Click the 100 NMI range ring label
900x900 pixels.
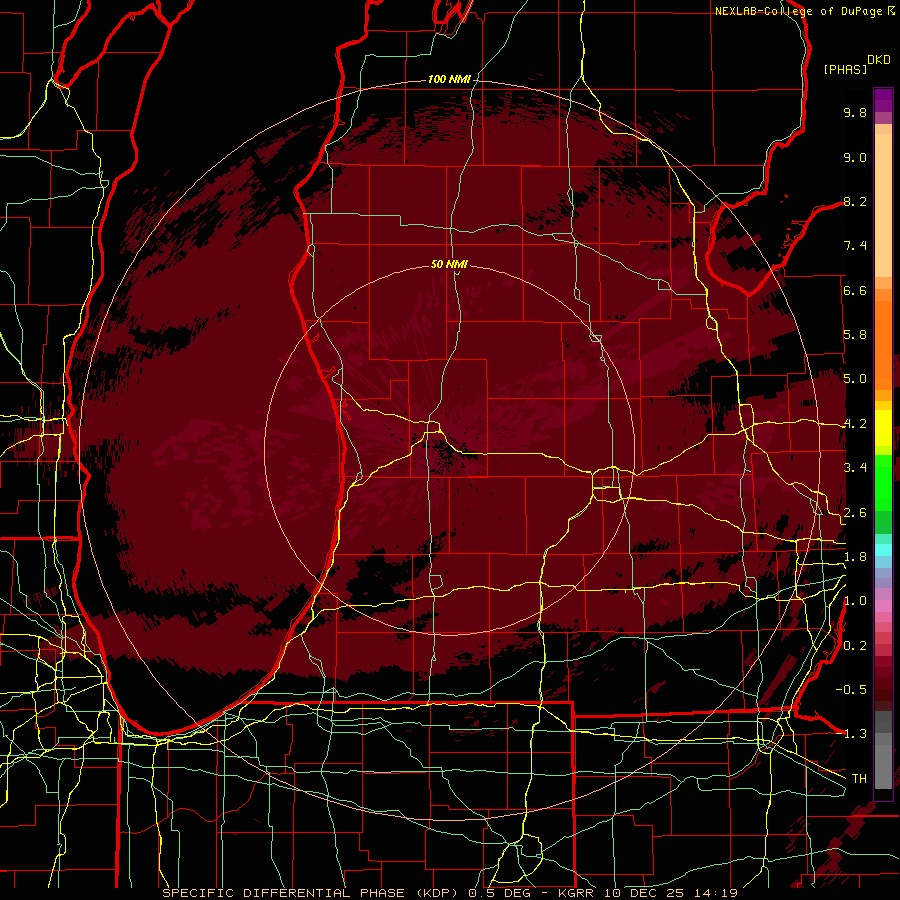click(449, 79)
